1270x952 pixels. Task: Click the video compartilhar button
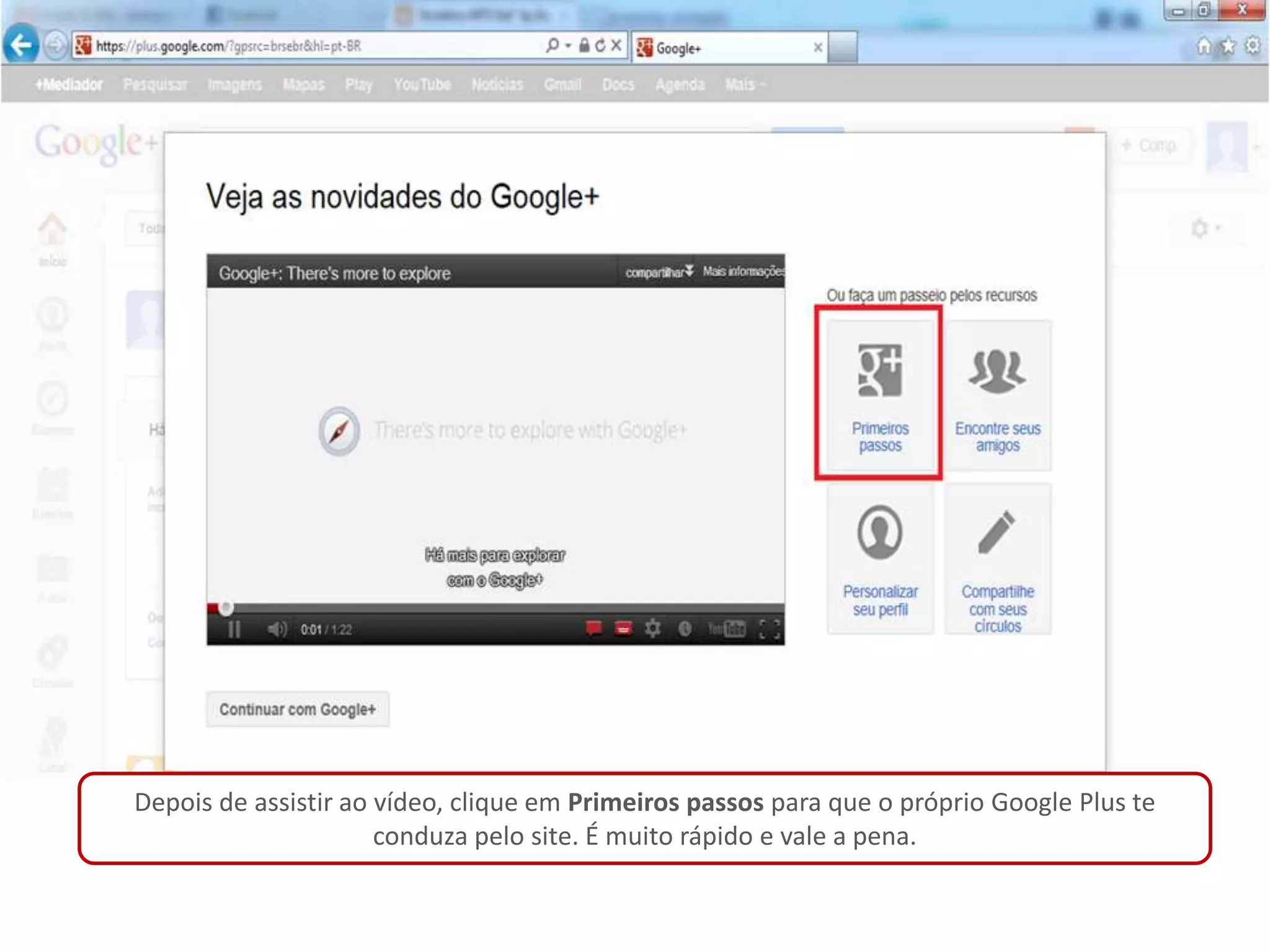pos(659,272)
